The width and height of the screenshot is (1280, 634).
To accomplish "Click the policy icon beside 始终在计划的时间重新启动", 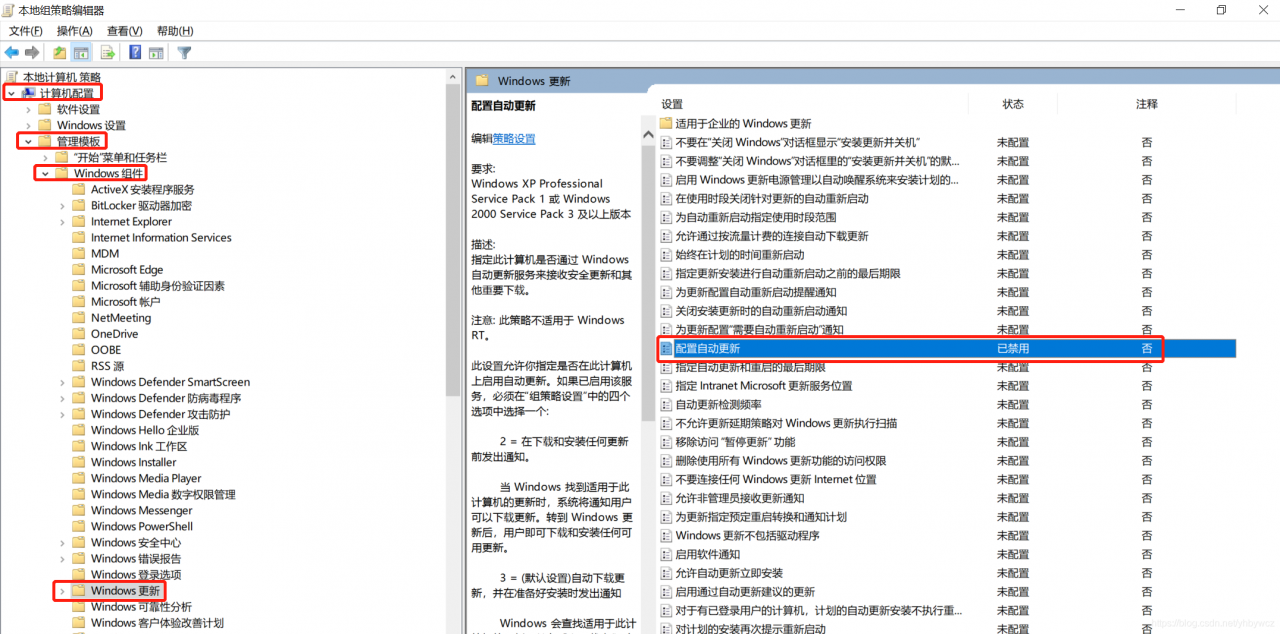I will (666, 255).
